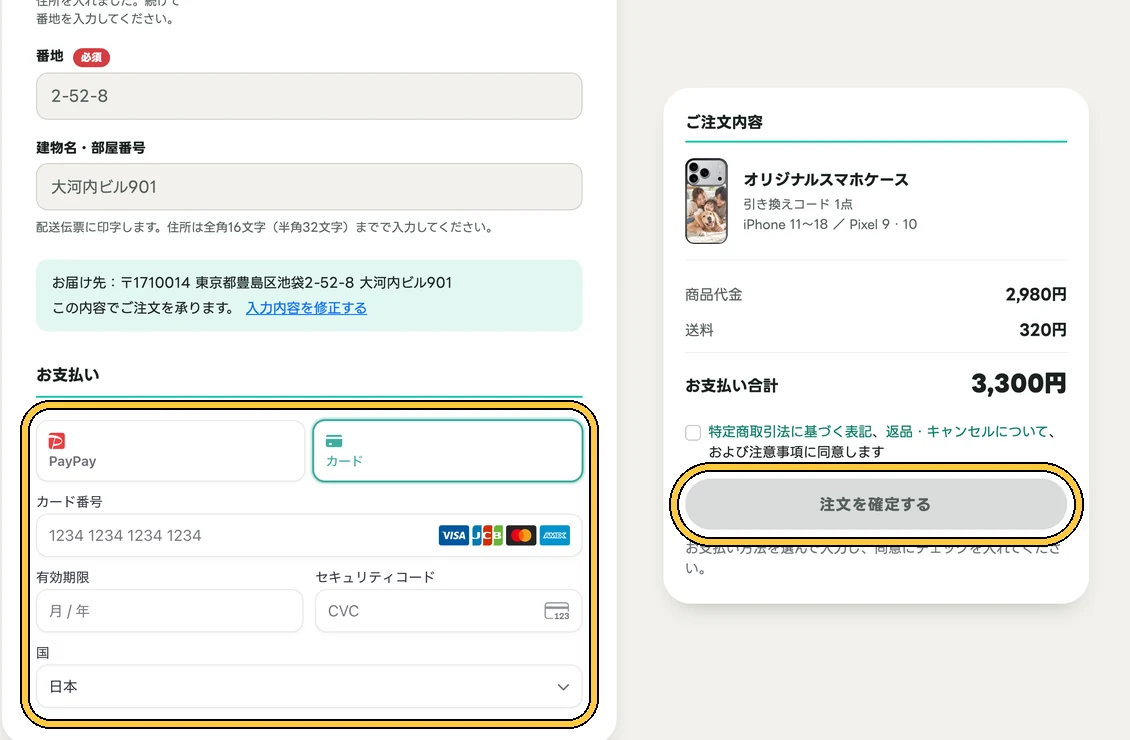This screenshot has height=740, width=1130.
Task: Click the 入力内容を修正する link
Action: point(306,308)
